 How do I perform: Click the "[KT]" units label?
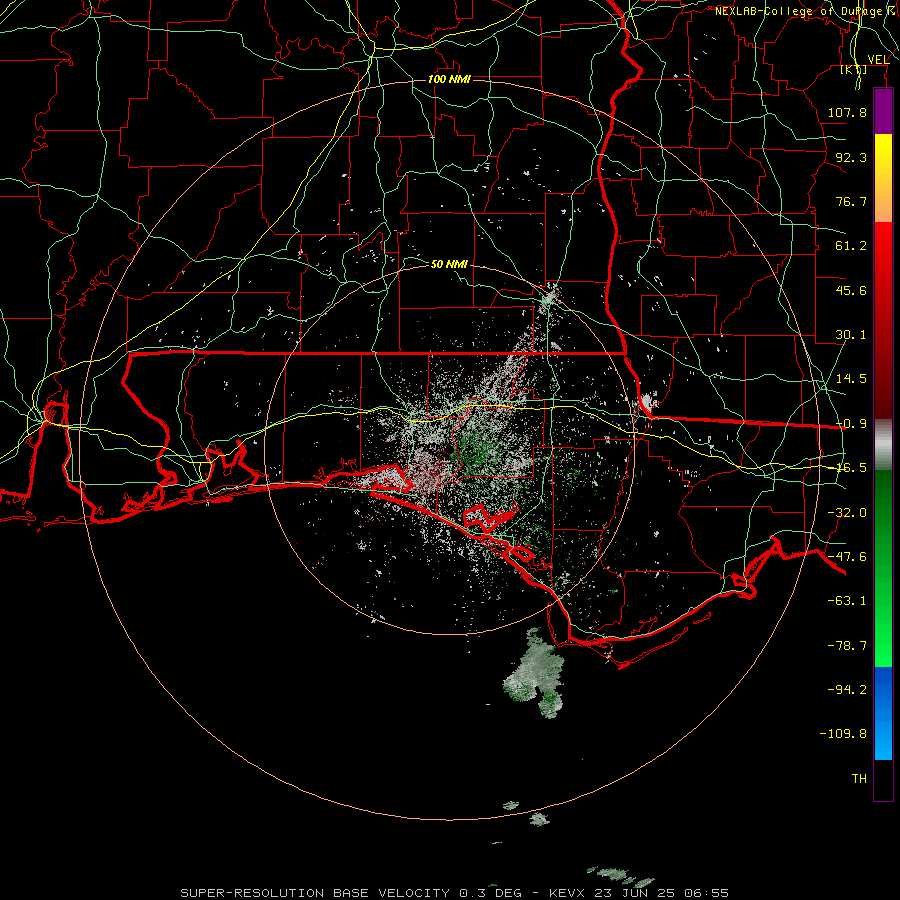(853, 70)
